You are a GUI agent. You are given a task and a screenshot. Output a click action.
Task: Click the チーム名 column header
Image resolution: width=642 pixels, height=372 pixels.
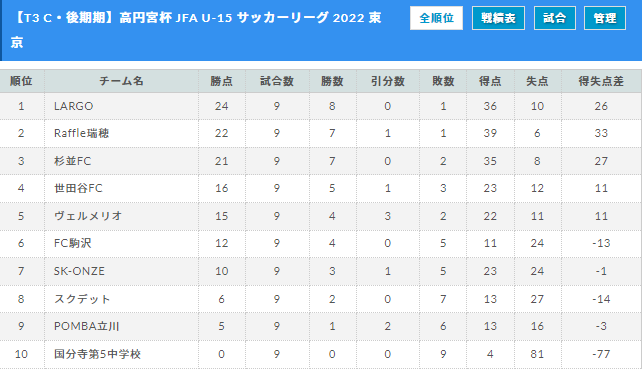pos(121,81)
